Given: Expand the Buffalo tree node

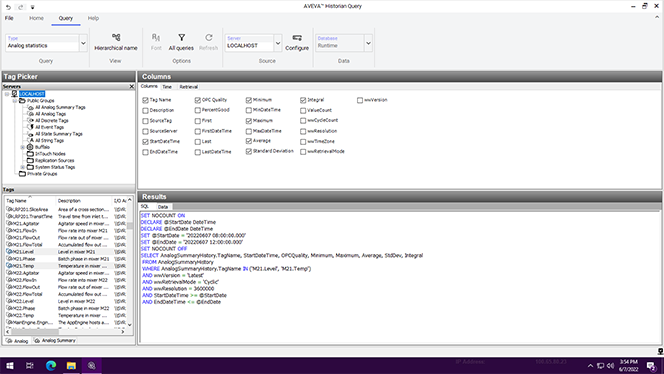Looking at the screenshot, I should click(22, 147).
